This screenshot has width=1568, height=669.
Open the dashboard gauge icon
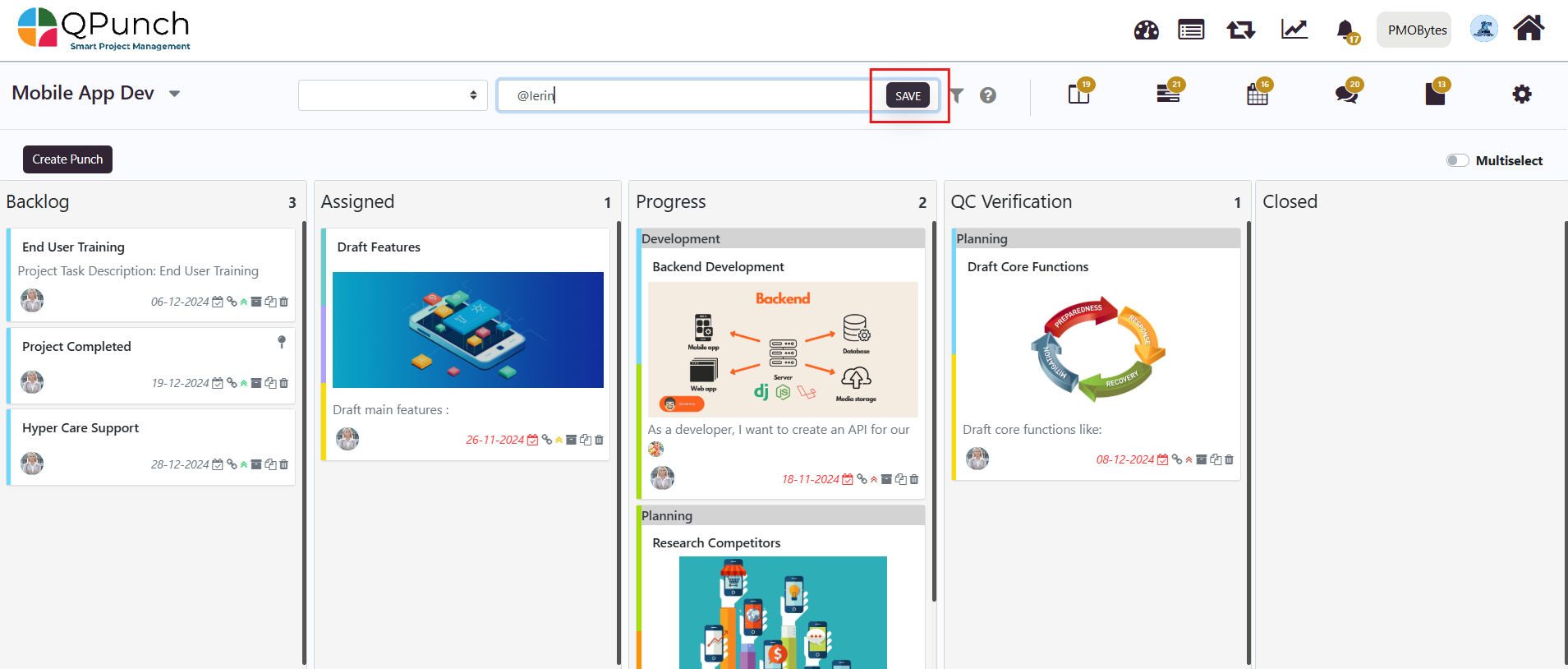coord(1146,30)
